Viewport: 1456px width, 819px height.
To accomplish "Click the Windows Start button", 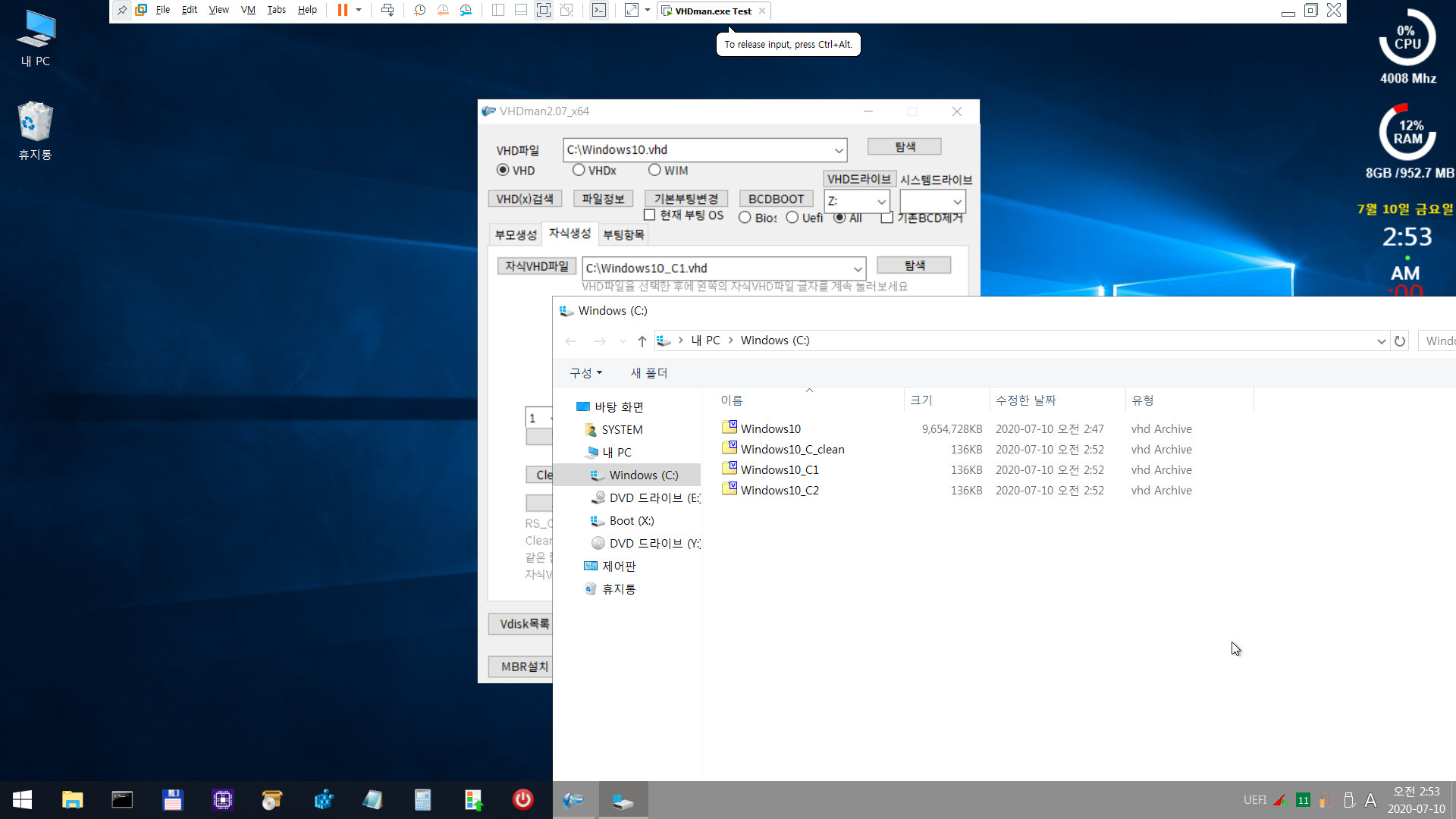I will click(x=22, y=800).
